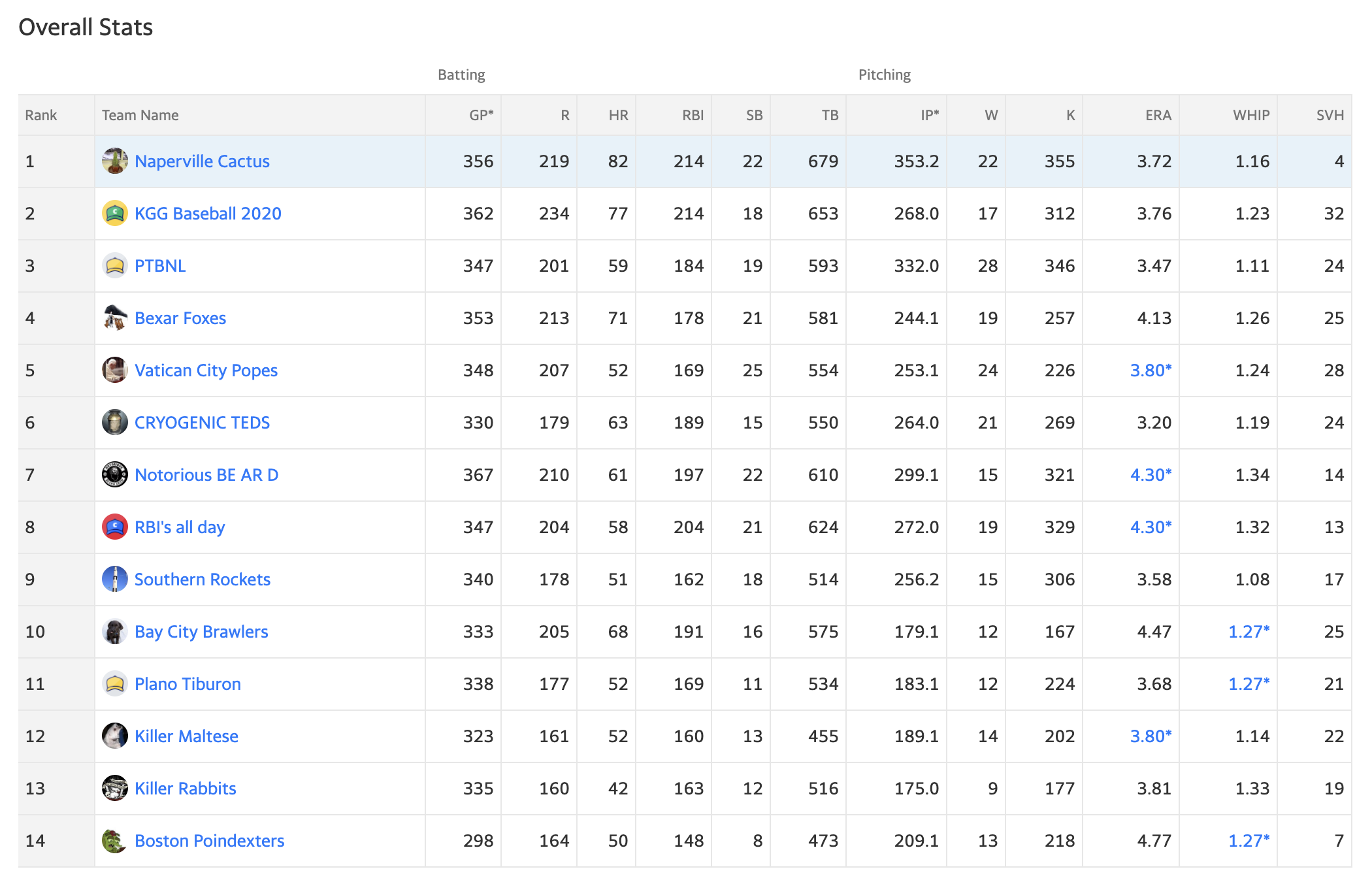Open the Vatican City Popes team link
The height and width of the screenshot is (882, 1372).
coord(206,370)
